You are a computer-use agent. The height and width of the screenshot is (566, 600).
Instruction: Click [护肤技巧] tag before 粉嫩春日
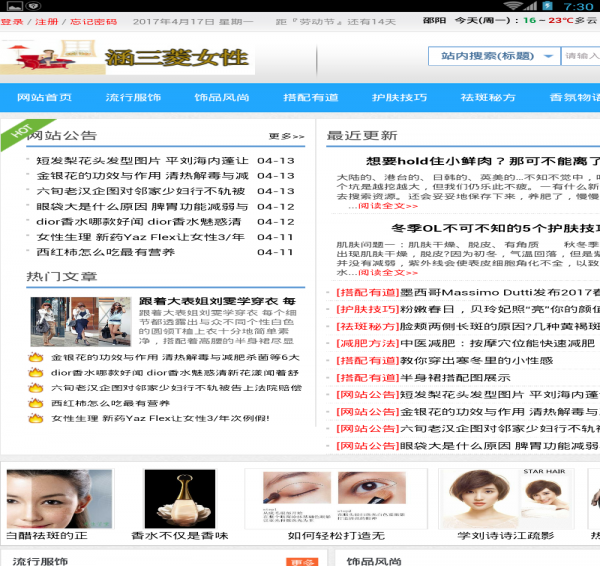click(x=368, y=309)
